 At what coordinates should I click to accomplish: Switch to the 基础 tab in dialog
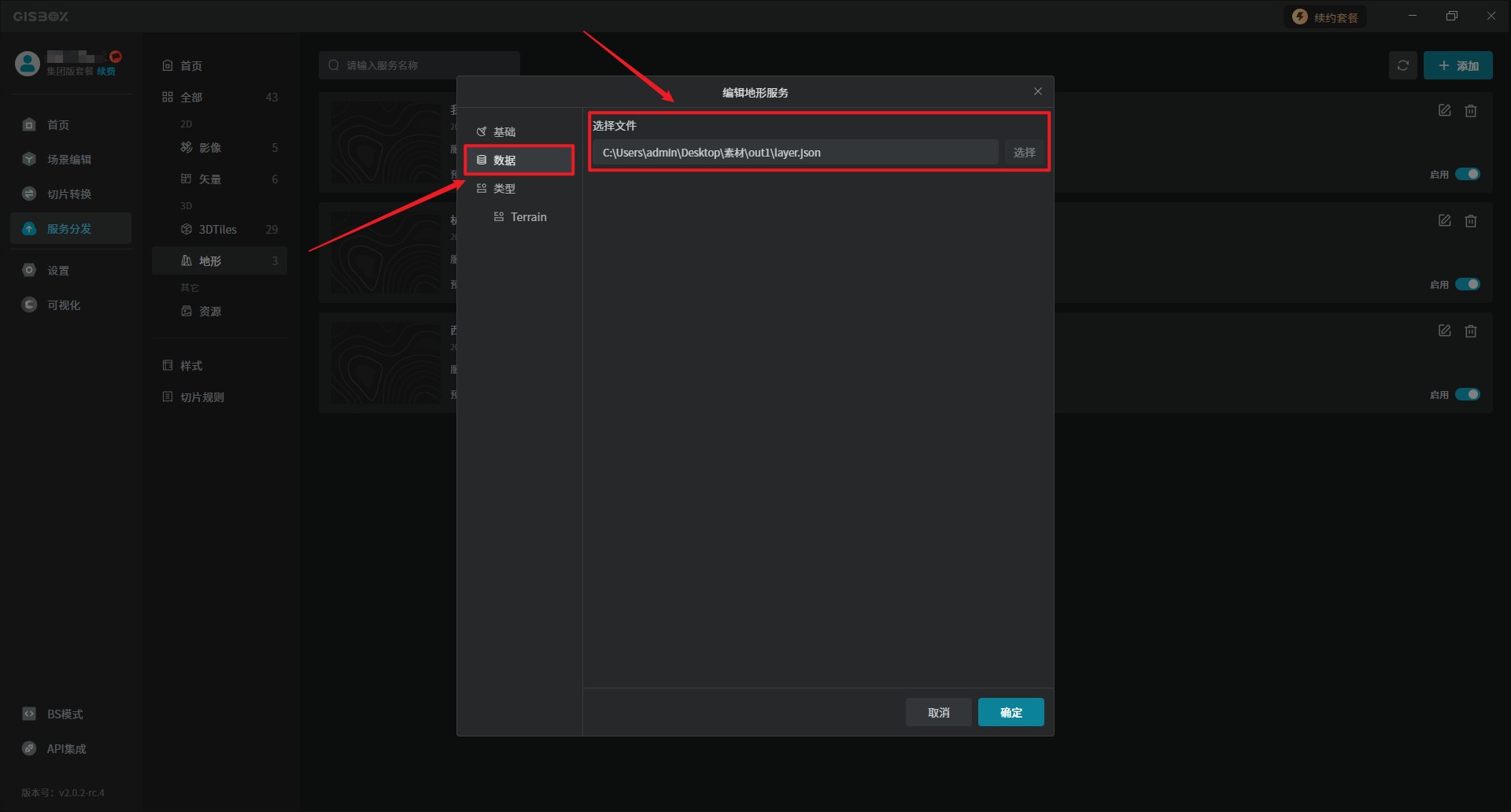(504, 132)
